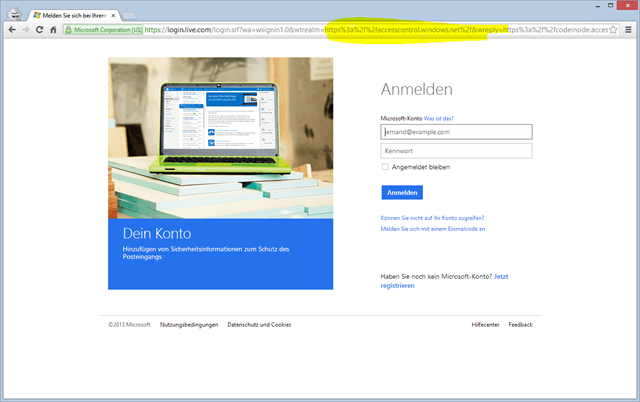
Task: Close the 'Melden Sie sich bei Ihrem' tab
Action: (113, 16)
